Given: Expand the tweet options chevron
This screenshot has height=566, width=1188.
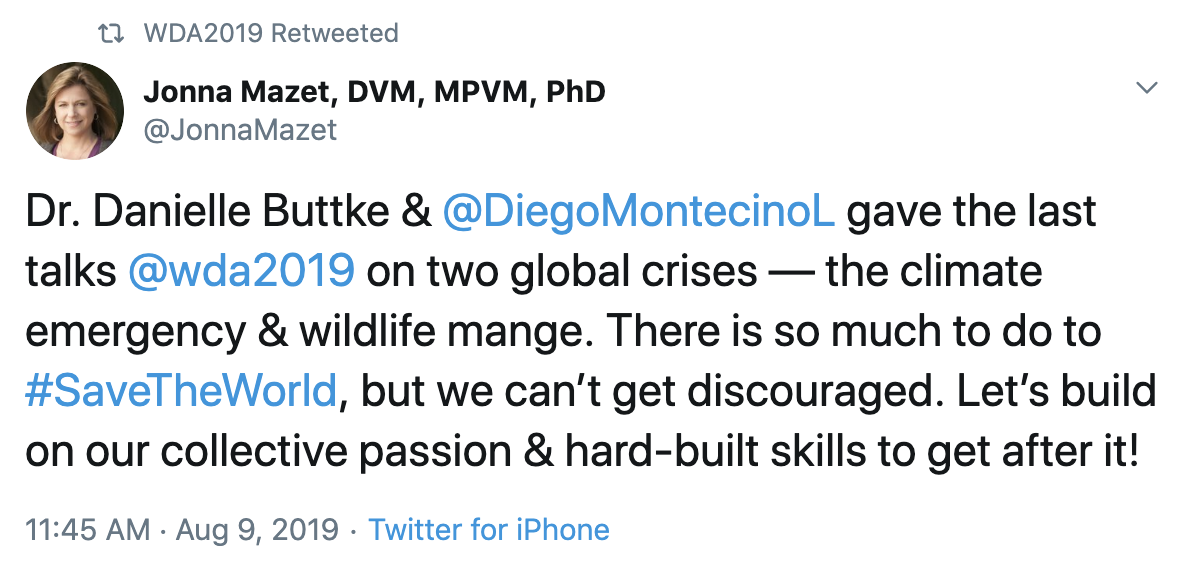Looking at the screenshot, I should (1147, 89).
